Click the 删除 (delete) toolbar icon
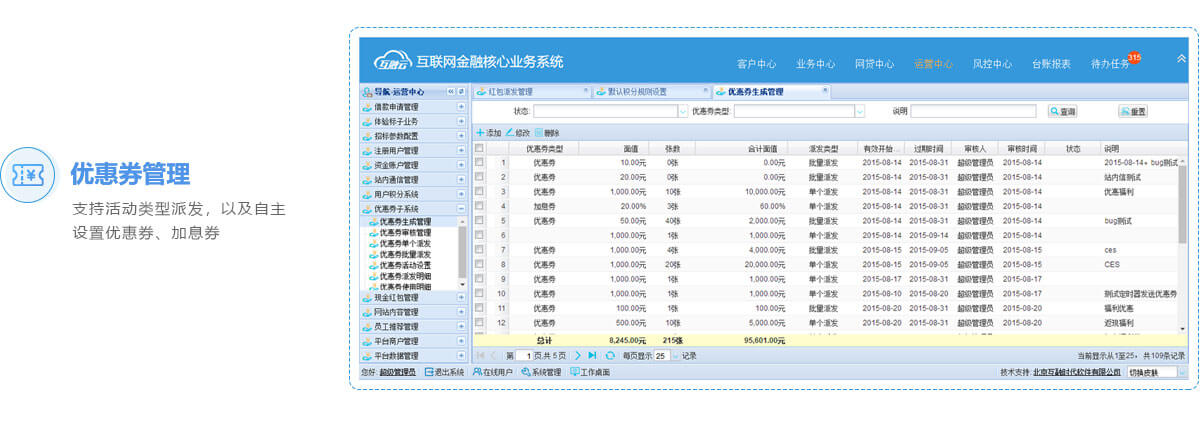1200x428 pixels. click(539, 133)
